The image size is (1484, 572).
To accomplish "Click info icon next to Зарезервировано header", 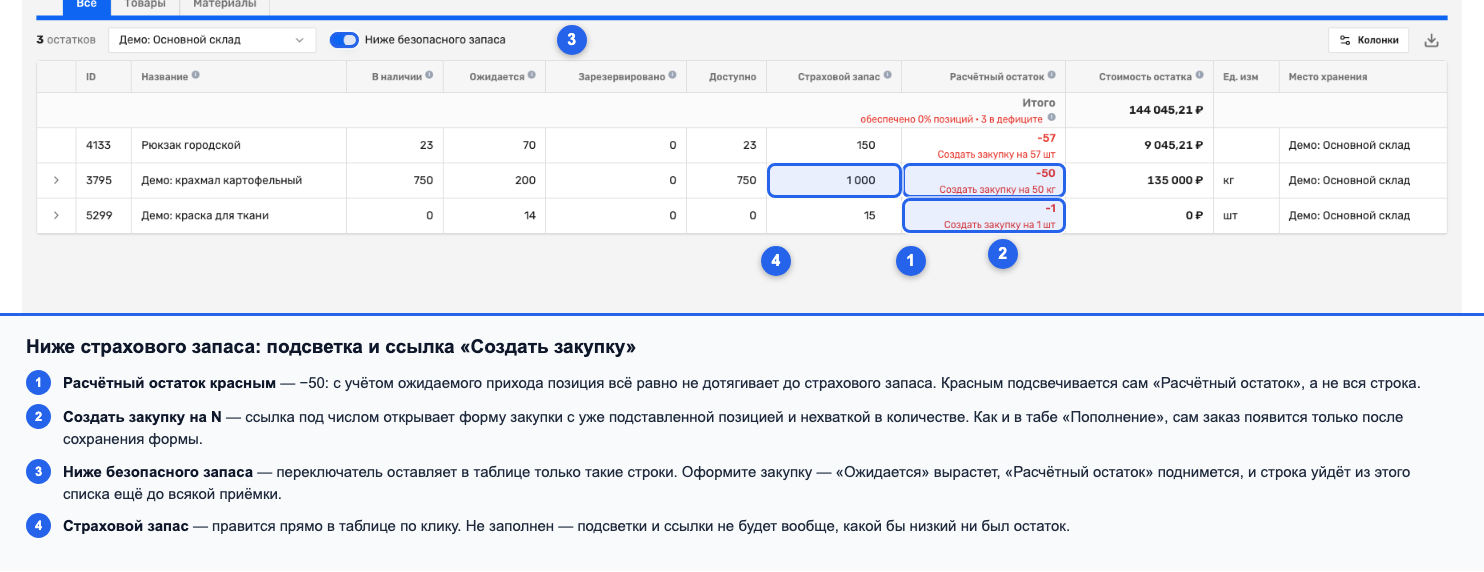I will (672, 76).
